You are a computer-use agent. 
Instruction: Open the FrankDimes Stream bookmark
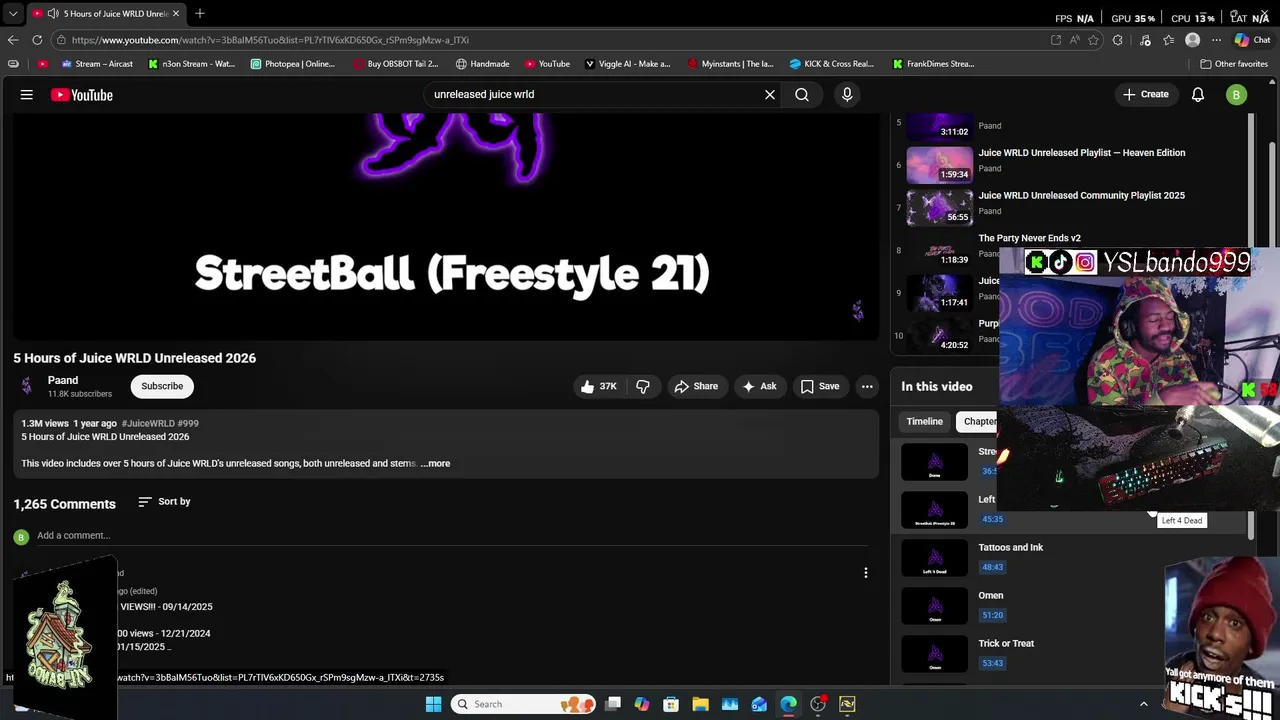click(933, 64)
